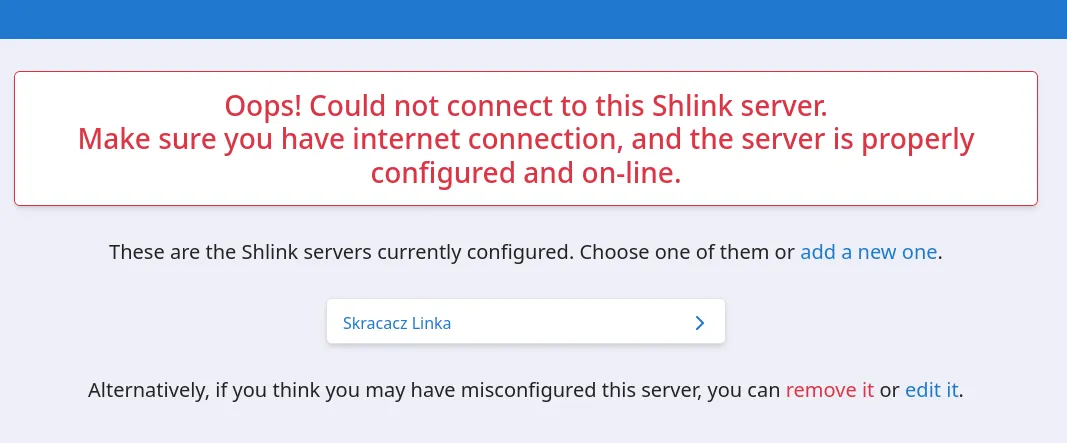Click the red "remove it" link
The height and width of the screenshot is (443, 1067).
830,390
